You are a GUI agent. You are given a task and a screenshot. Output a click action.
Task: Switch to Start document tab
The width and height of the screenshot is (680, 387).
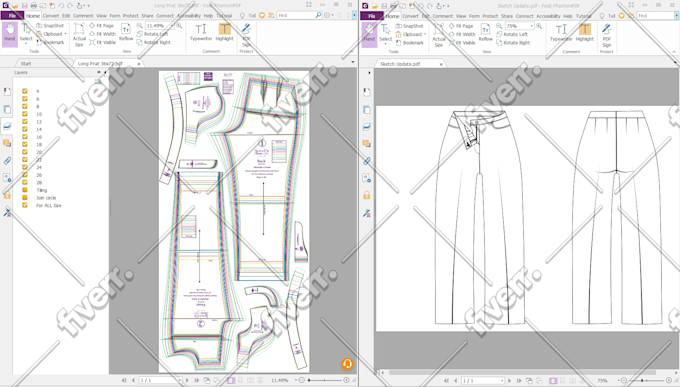(x=26, y=63)
